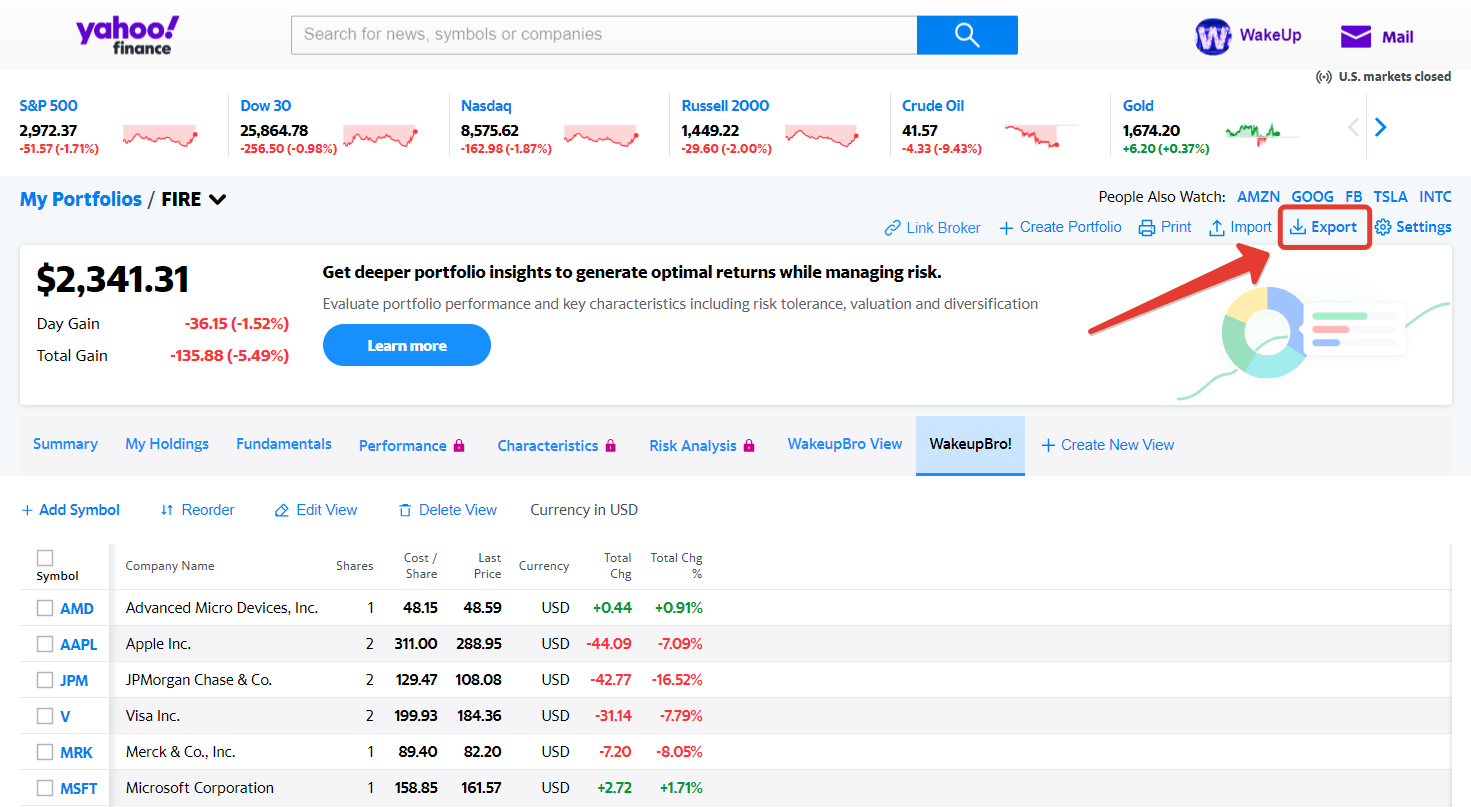This screenshot has width=1471, height=807.
Task: Open INTC from People Also Watch
Action: [1435, 197]
